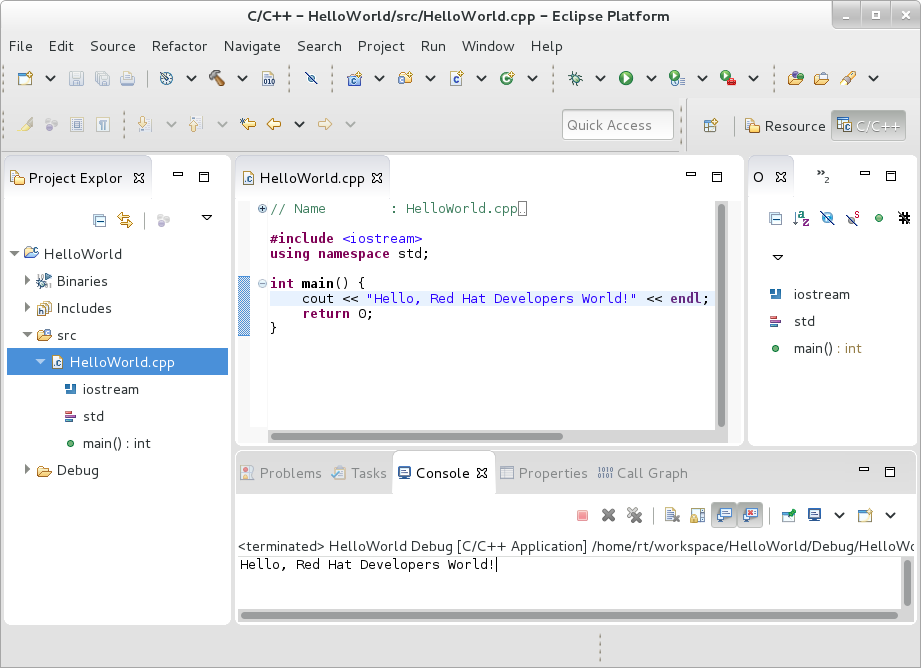Toggle Show Console on standard error
The height and width of the screenshot is (668, 921).
tap(750, 515)
